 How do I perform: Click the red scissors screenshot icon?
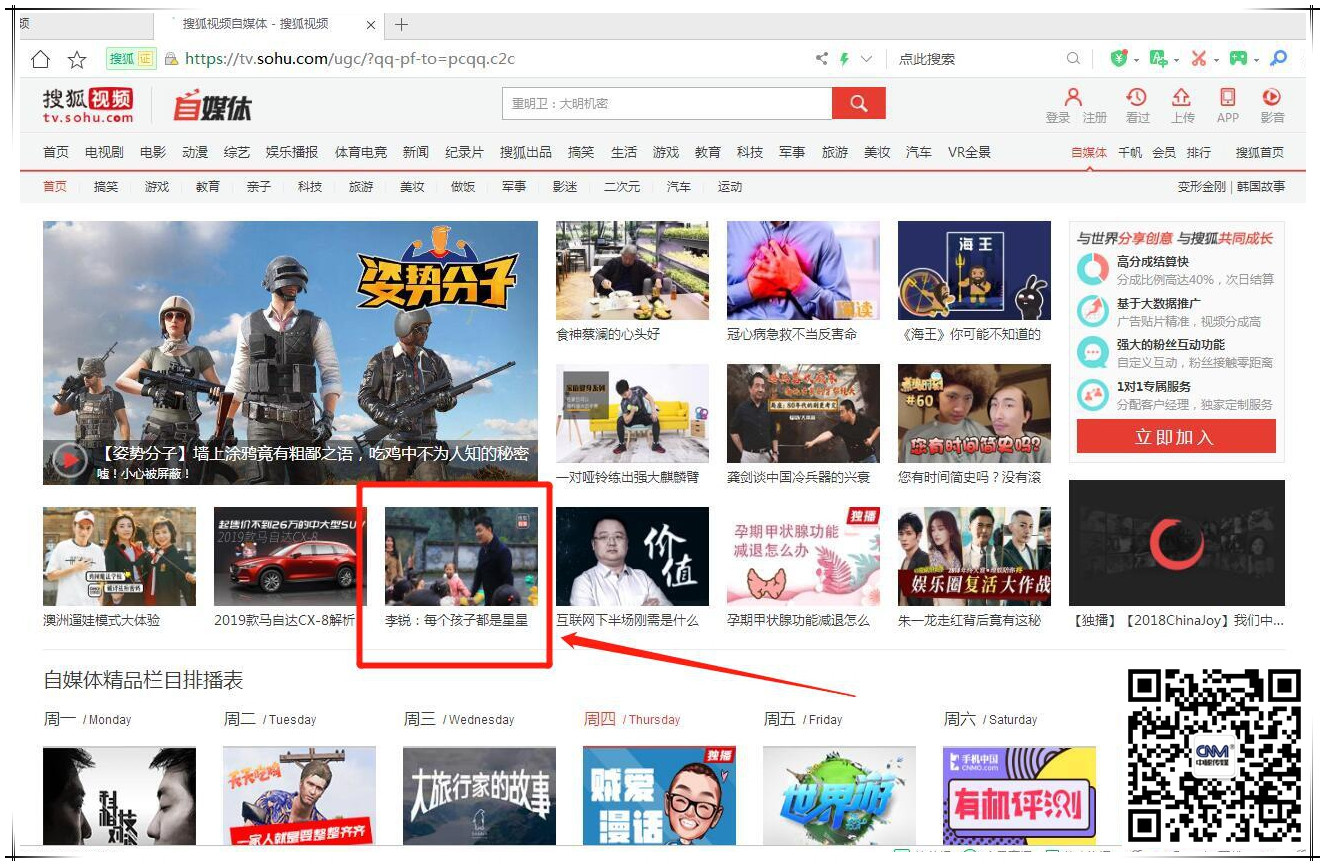pyautogui.click(x=1198, y=59)
